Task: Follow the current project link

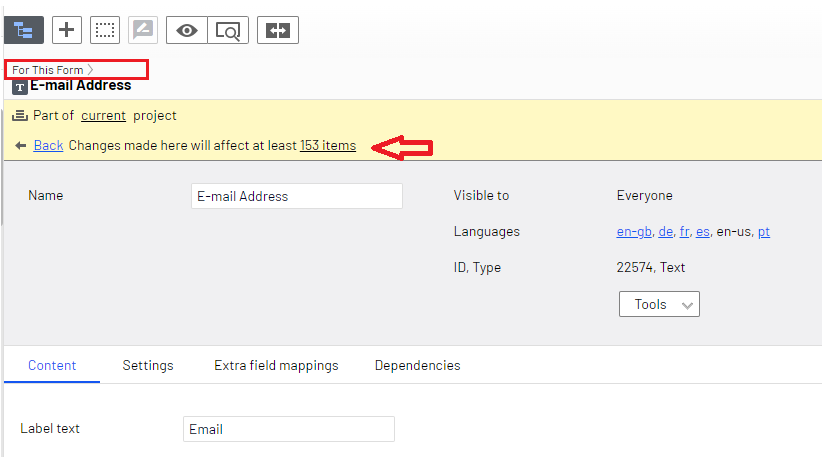Action: tap(103, 116)
